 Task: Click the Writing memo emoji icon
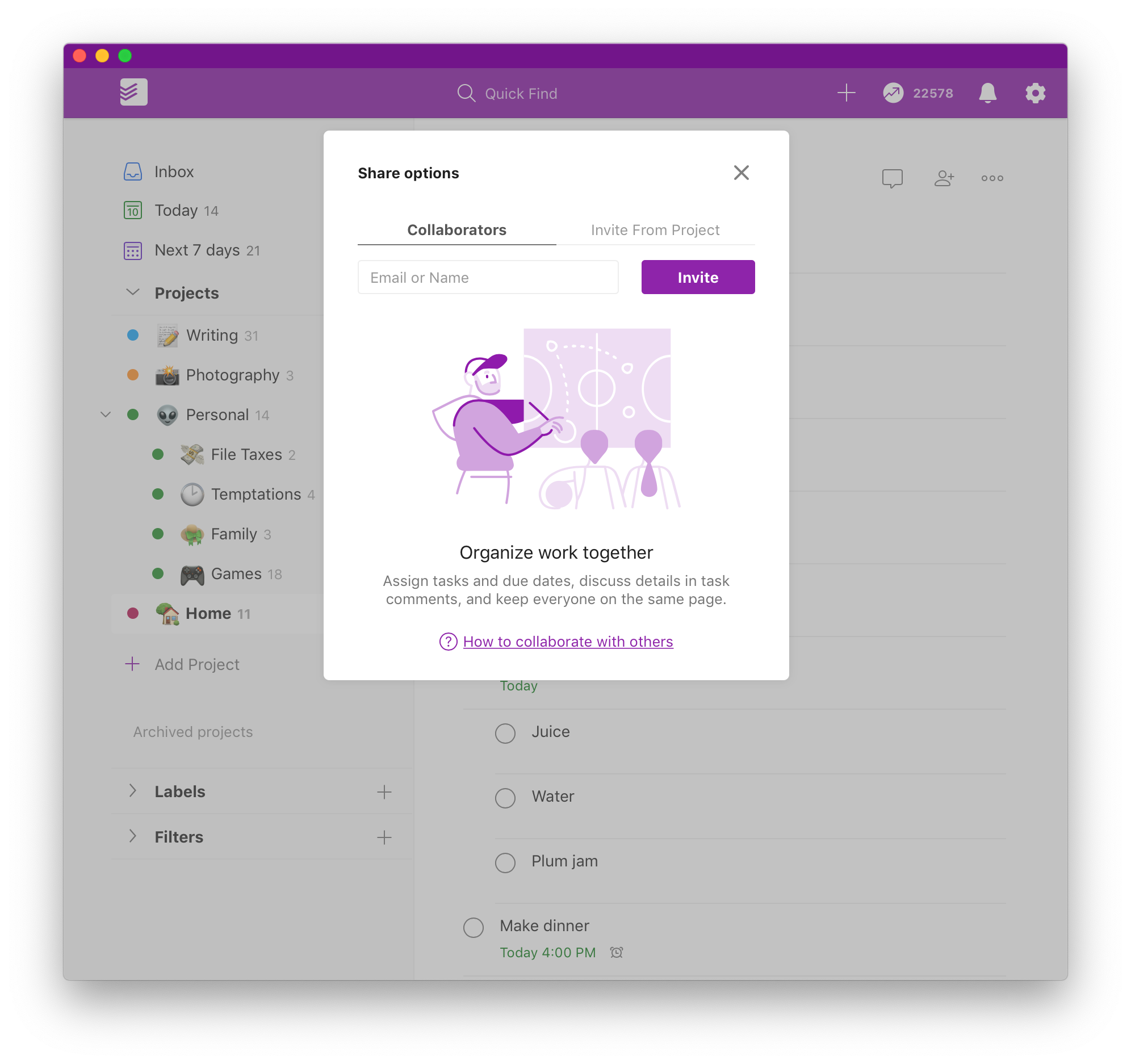click(x=167, y=336)
